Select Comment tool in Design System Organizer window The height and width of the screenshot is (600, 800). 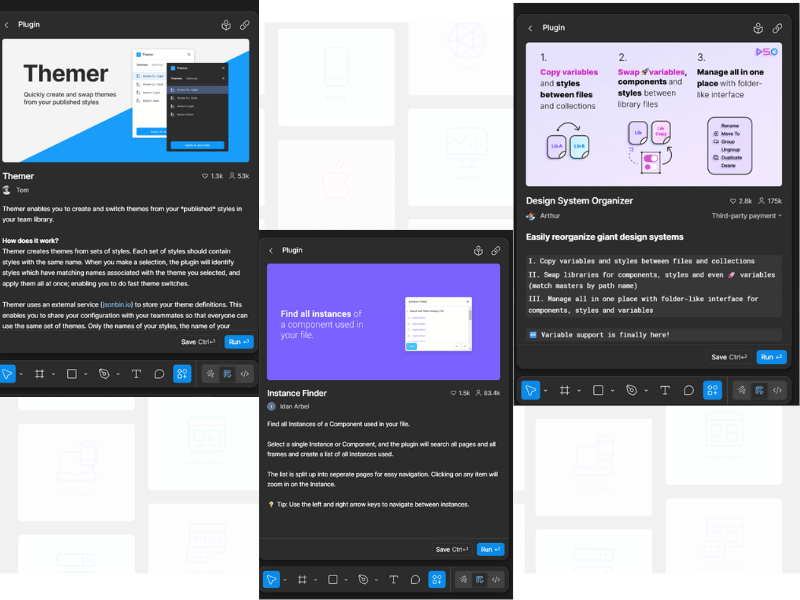coord(689,390)
